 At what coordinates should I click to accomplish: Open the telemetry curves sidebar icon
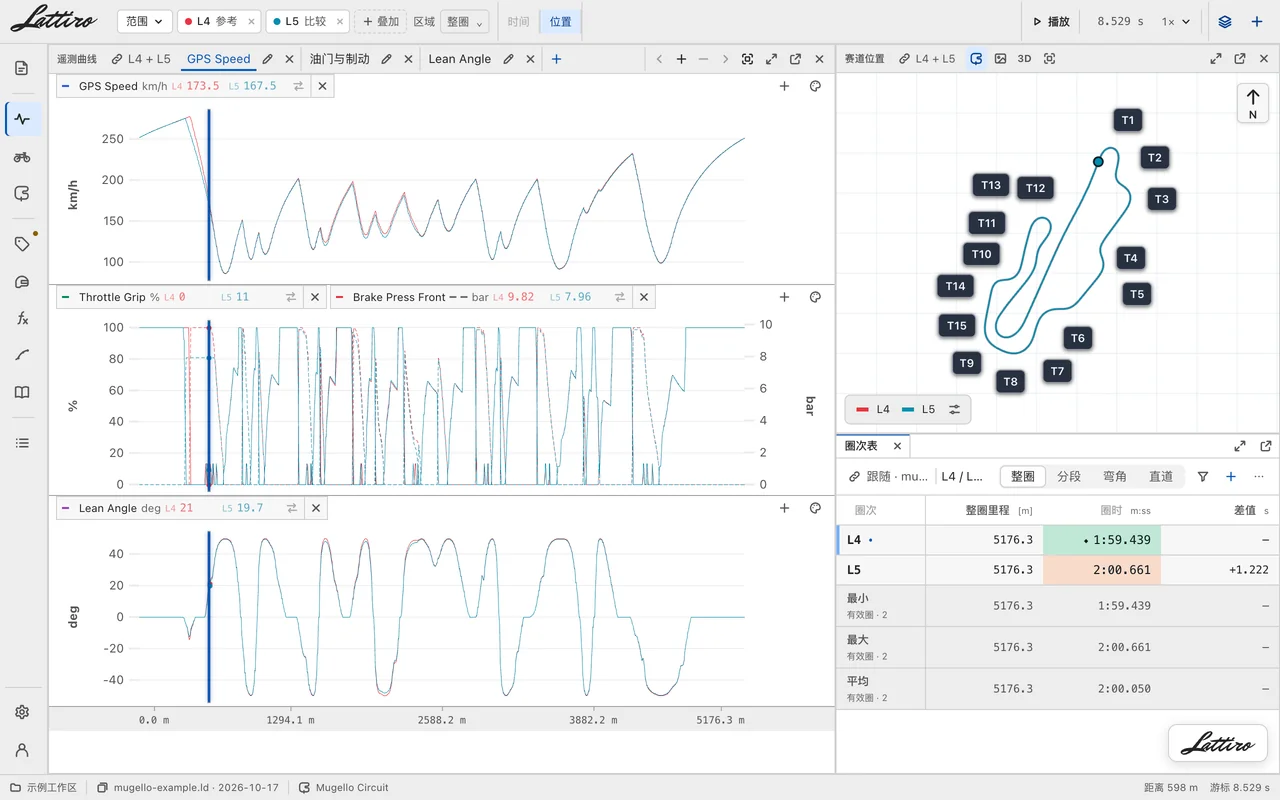point(22,119)
